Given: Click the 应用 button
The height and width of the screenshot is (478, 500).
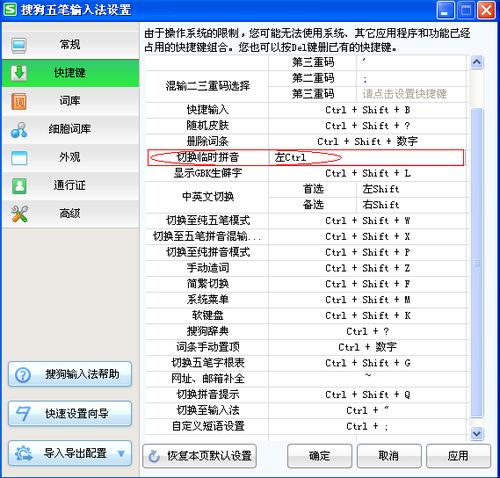Looking at the screenshot, I should click(458, 456).
